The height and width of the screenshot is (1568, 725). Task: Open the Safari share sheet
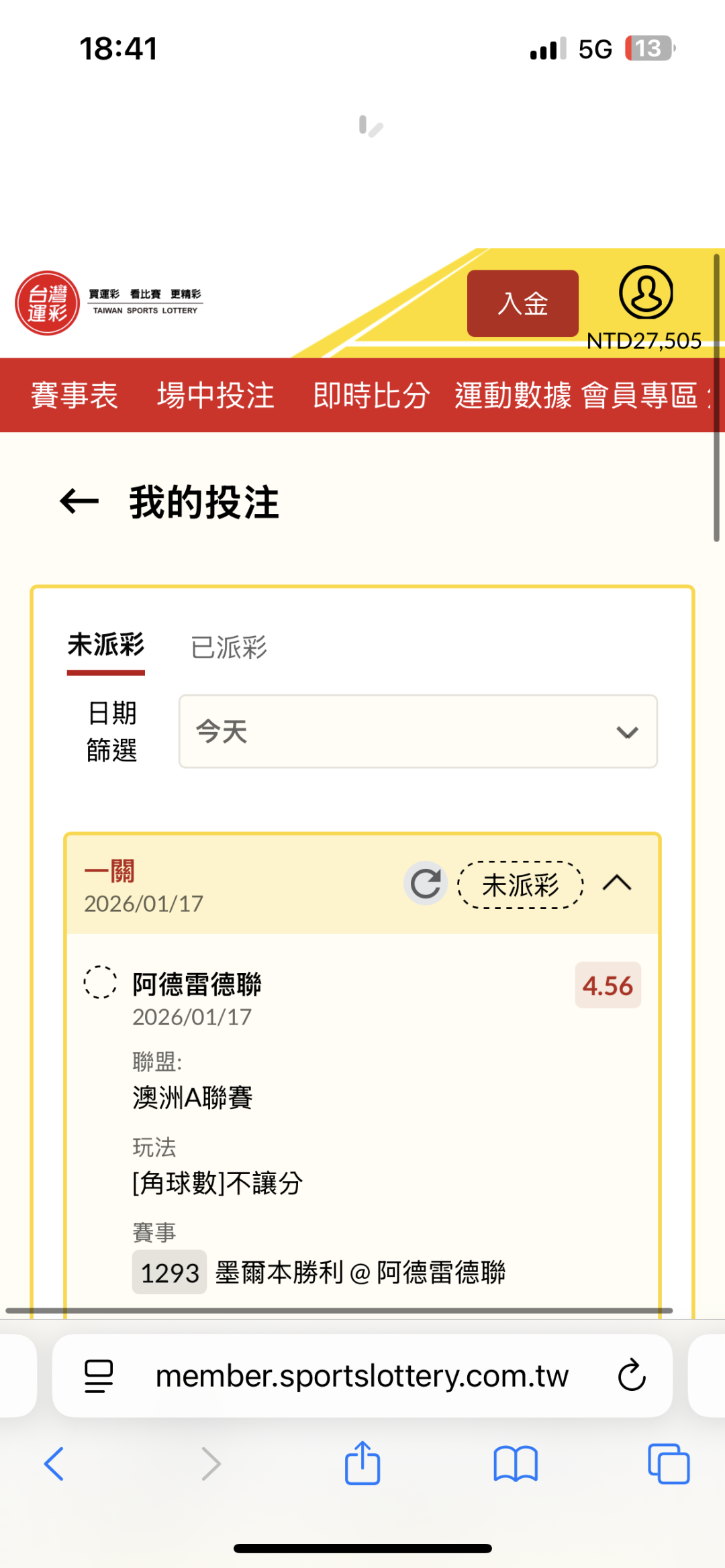(362, 1463)
